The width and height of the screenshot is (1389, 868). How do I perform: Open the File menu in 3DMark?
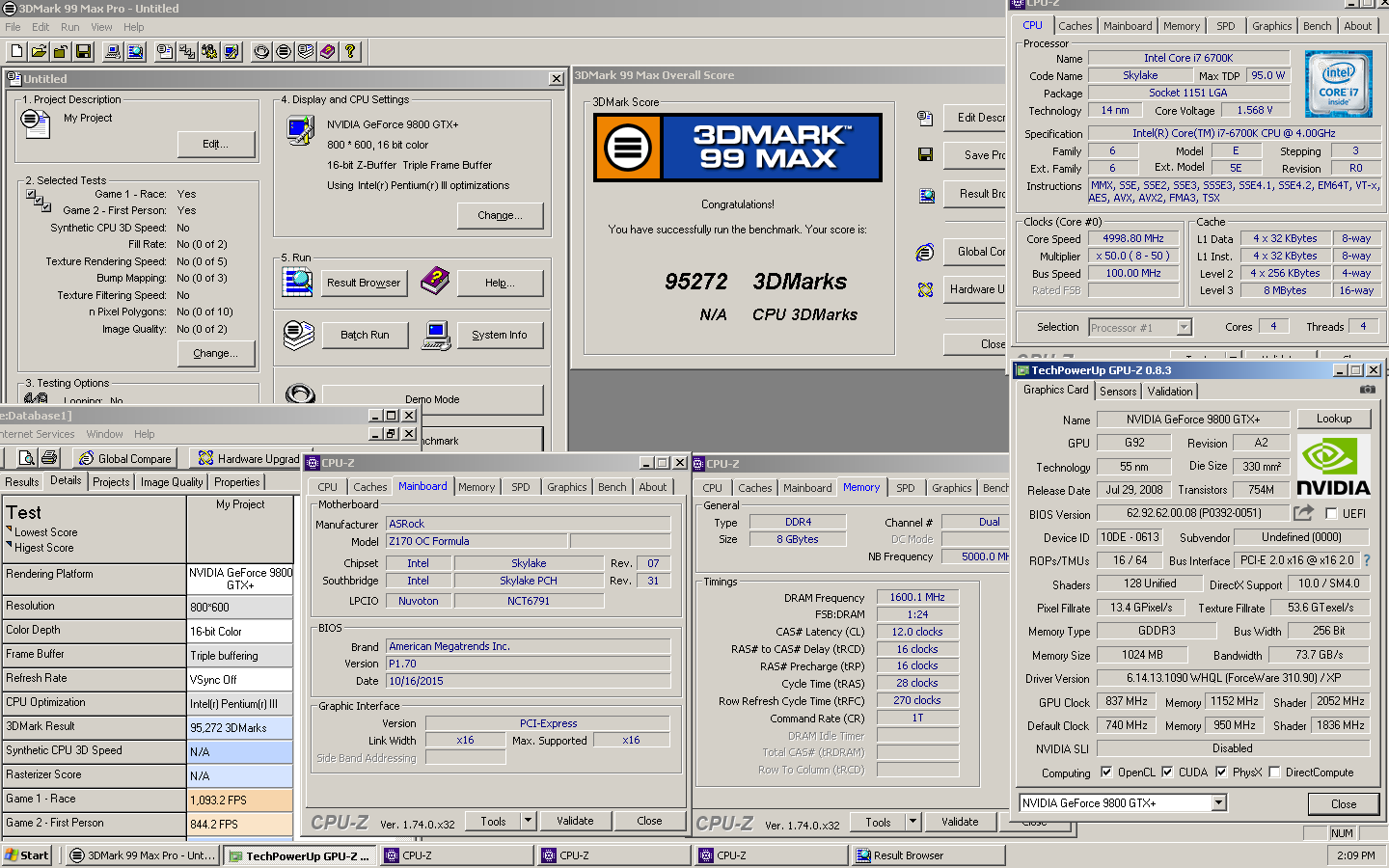click(x=13, y=27)
